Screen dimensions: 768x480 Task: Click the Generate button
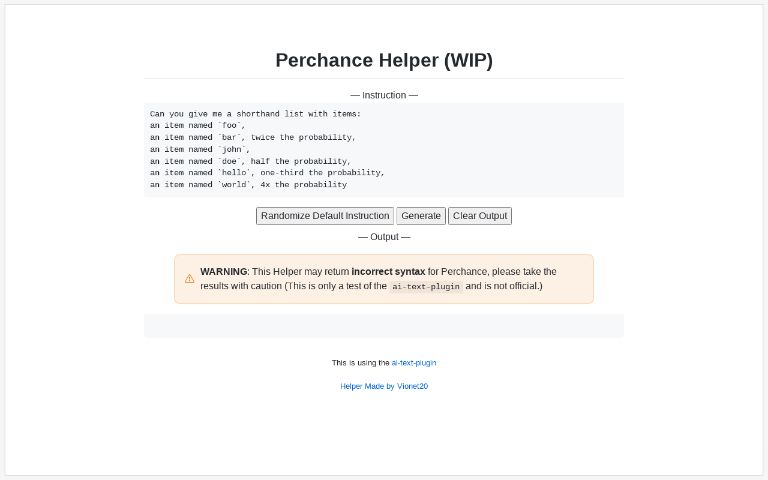421,216
